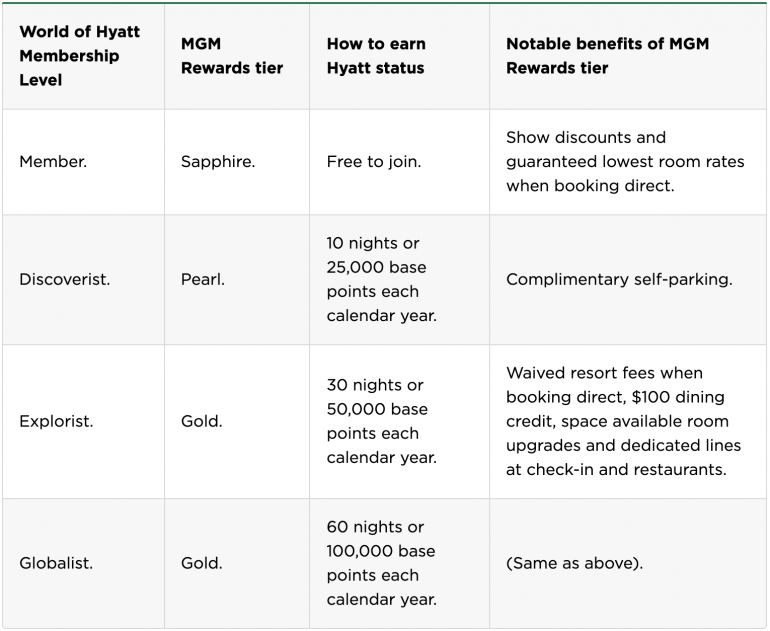770x631 pixels.
Task: Select the "Member." cell
Action: (53, 161)
